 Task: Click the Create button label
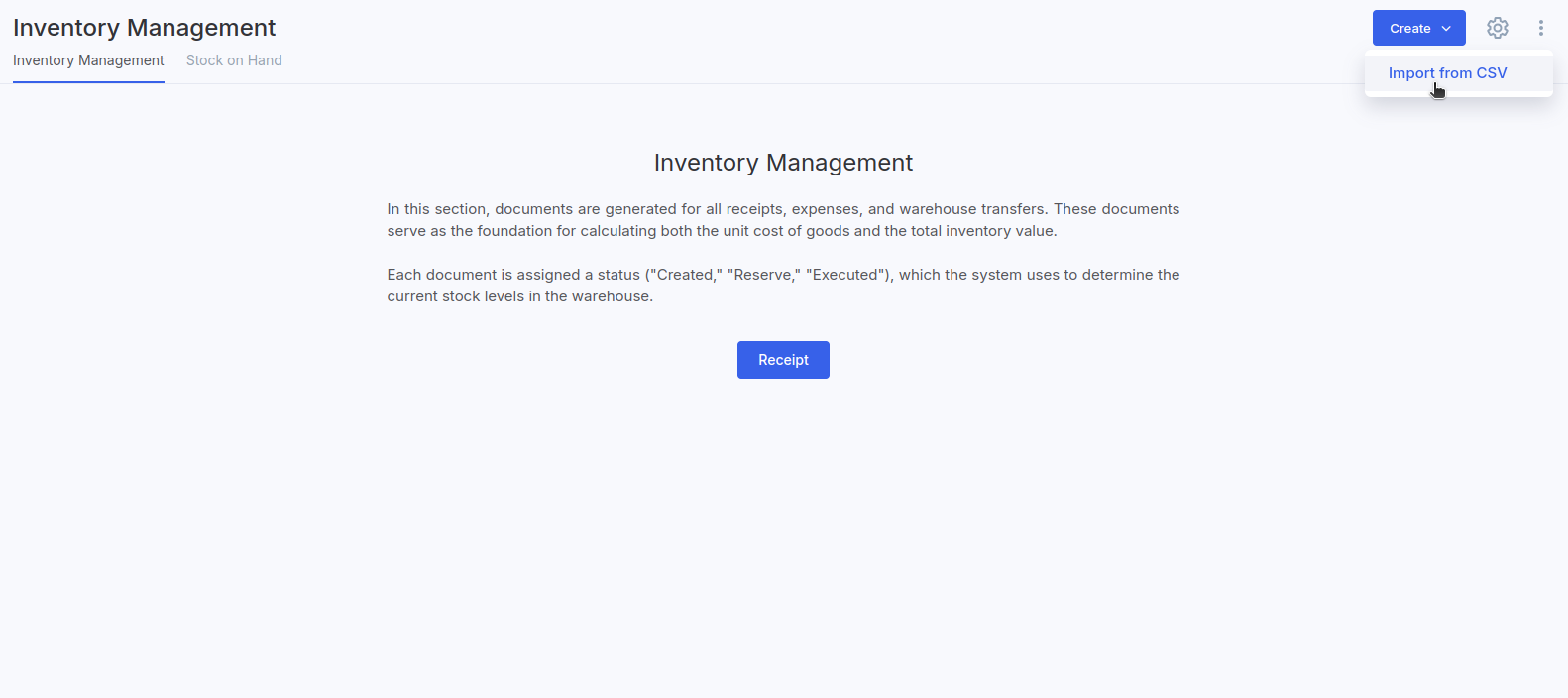pyautogui.click(x=1409, y=29)
